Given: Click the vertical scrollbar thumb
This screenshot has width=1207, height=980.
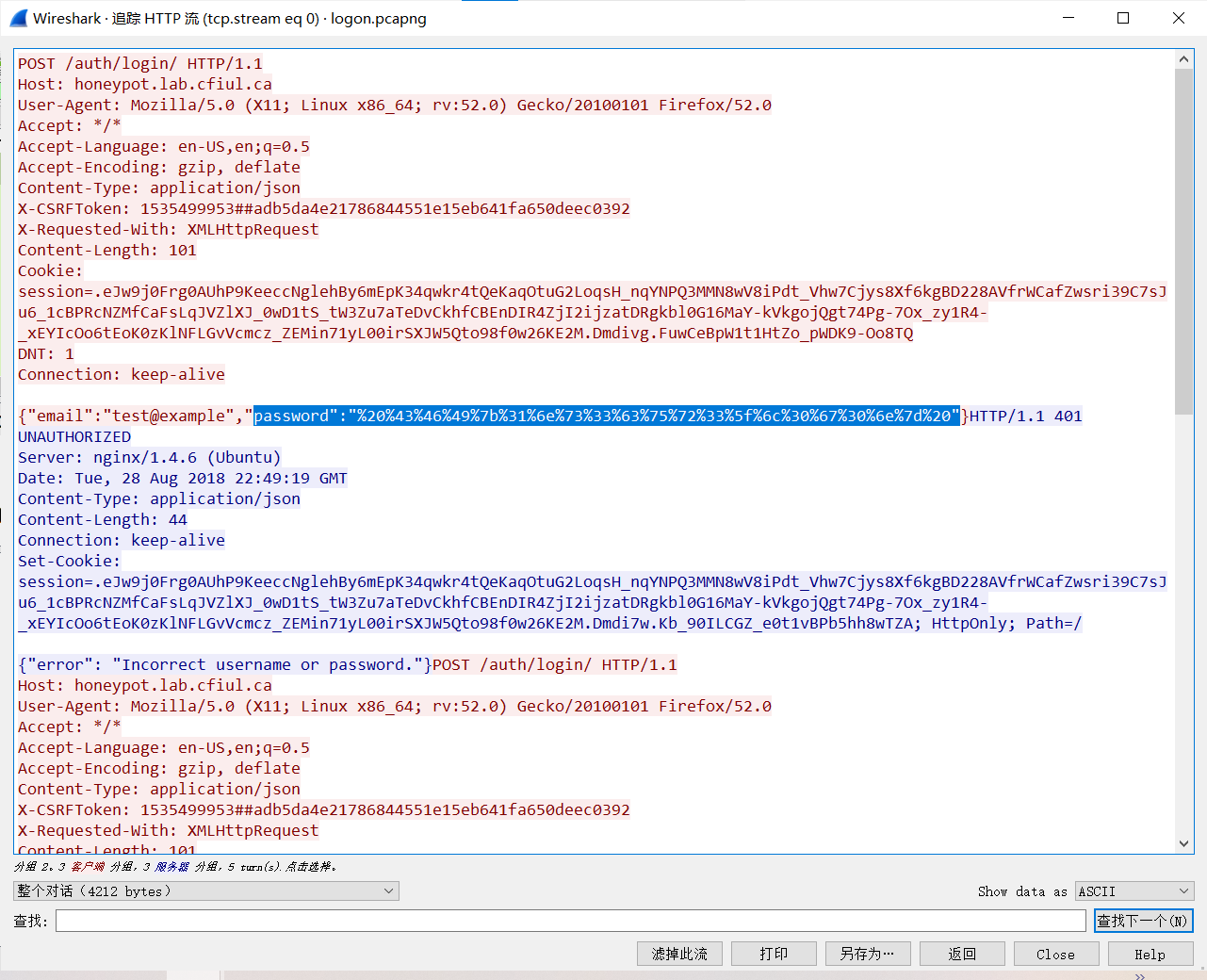Looking at the screenshot, I should (1184, 236).
